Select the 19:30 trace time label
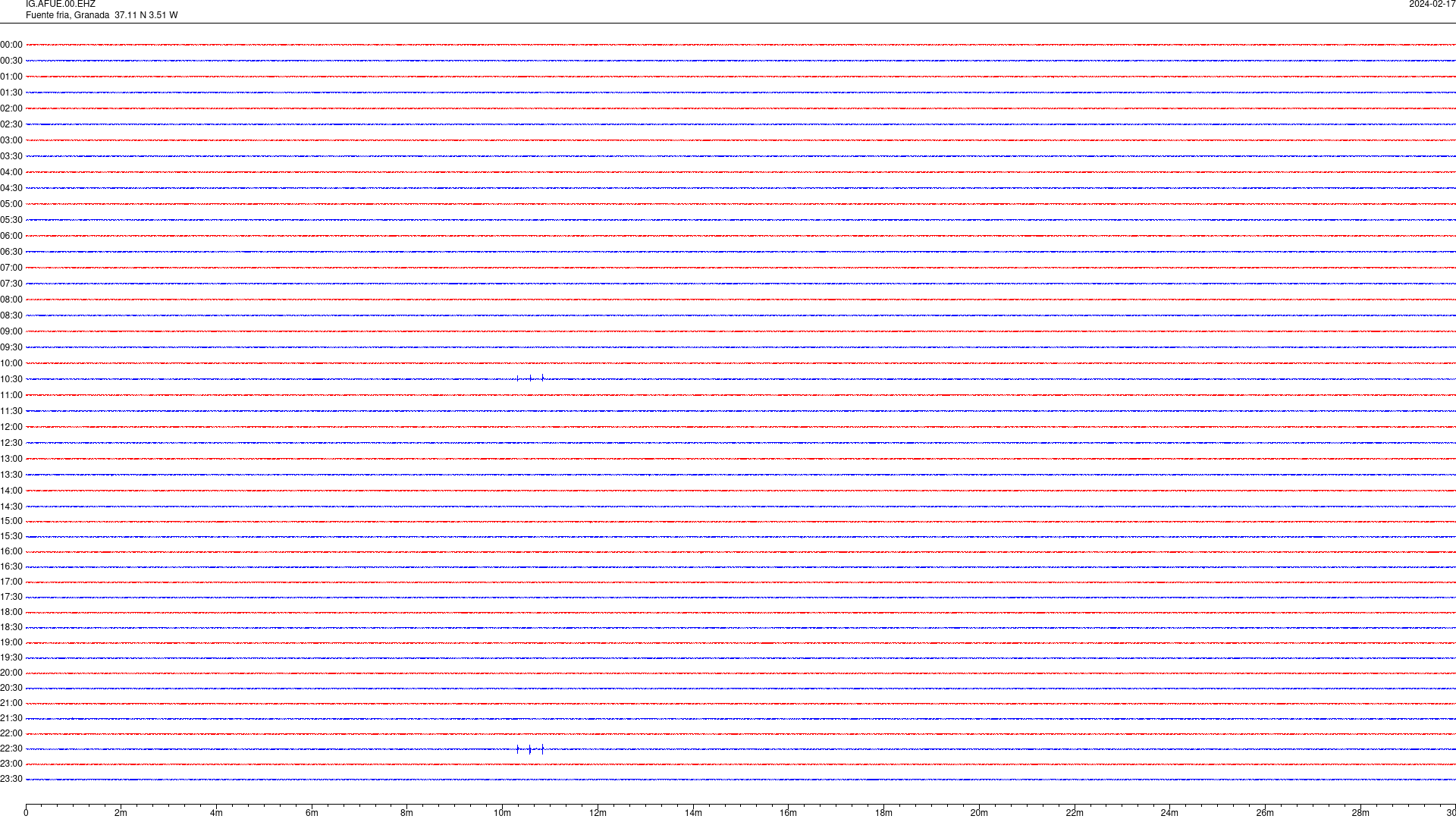Image resolution: width=1456 pixels, height=819 pixels. click(x=11, y=657)
